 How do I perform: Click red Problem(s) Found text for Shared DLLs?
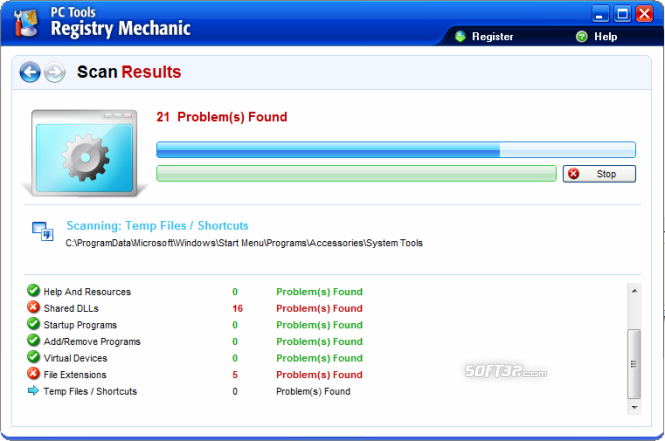point(319,308)
